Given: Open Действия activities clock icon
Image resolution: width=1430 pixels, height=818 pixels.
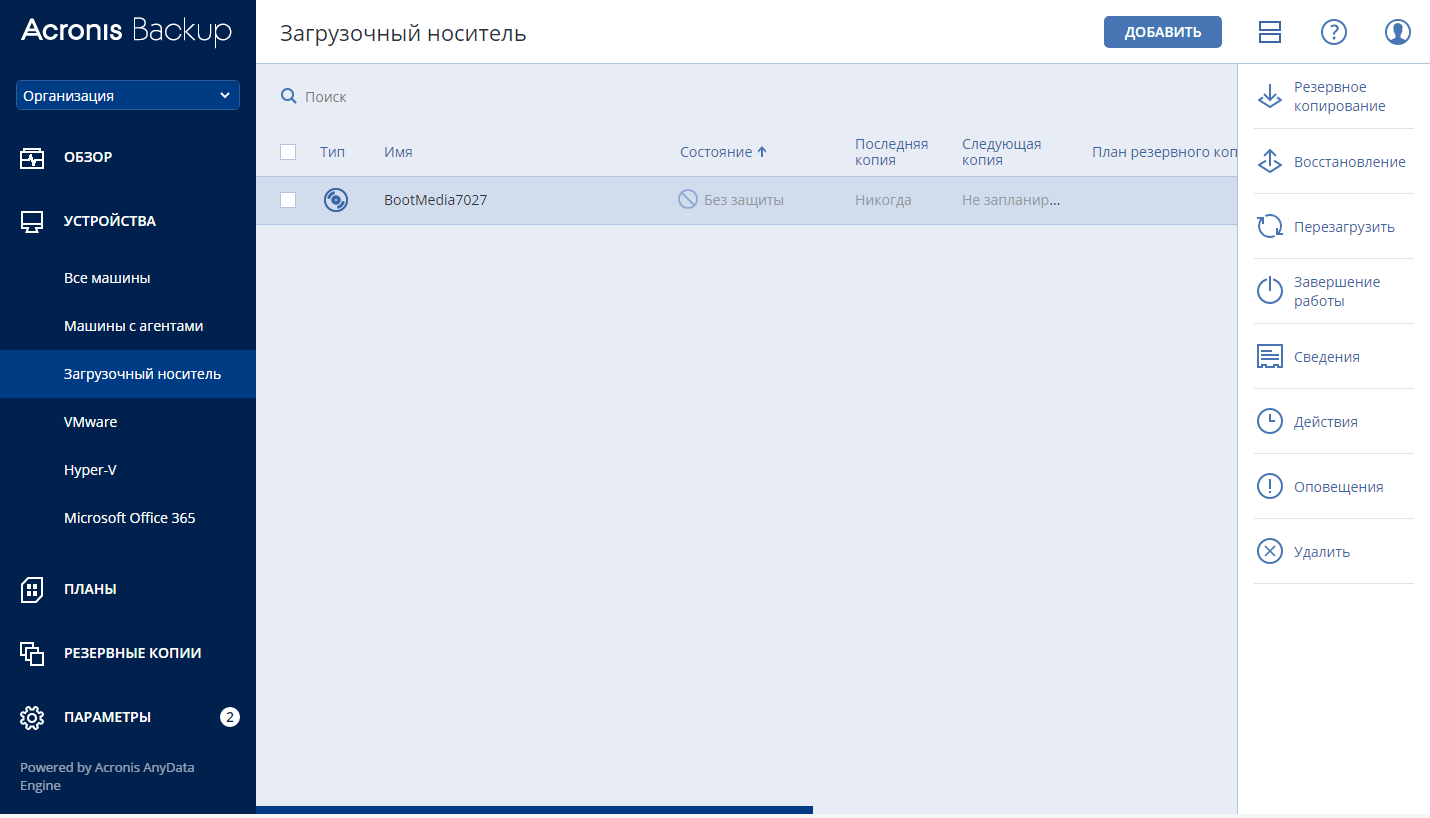Looking at the screenshot, I should click(x=1269, y=422).
